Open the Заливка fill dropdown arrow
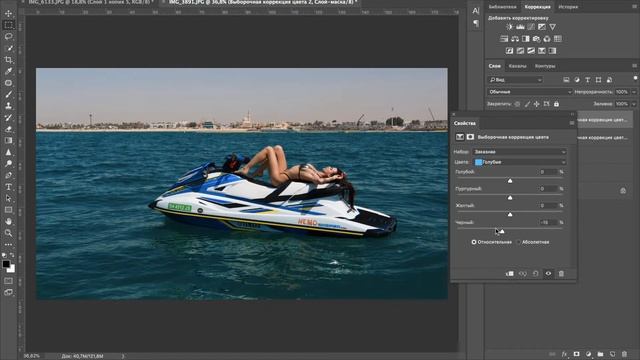The image size is (640, 360). pyautogui.click(x=634, y=104)
